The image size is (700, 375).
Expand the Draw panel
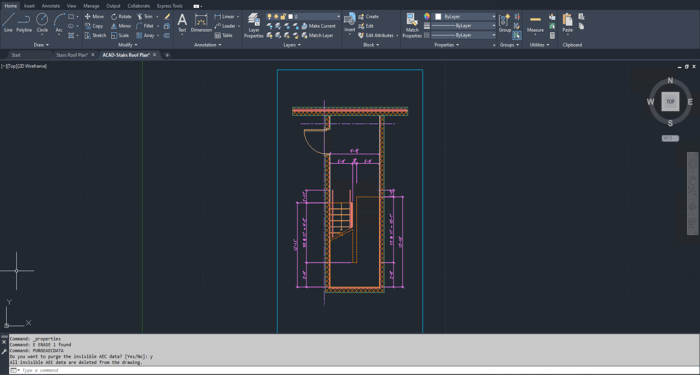pos(41,45)
